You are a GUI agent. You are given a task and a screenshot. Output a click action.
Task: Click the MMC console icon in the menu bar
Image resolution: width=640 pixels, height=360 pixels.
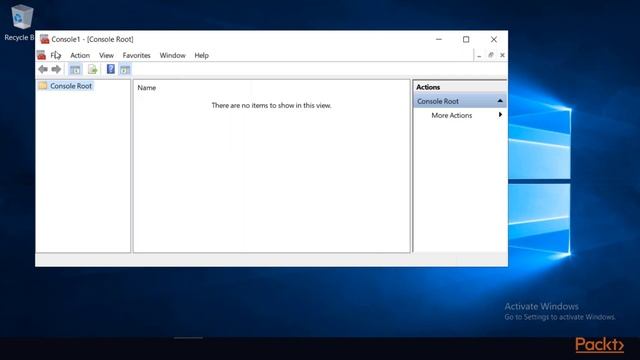point(41,55)
